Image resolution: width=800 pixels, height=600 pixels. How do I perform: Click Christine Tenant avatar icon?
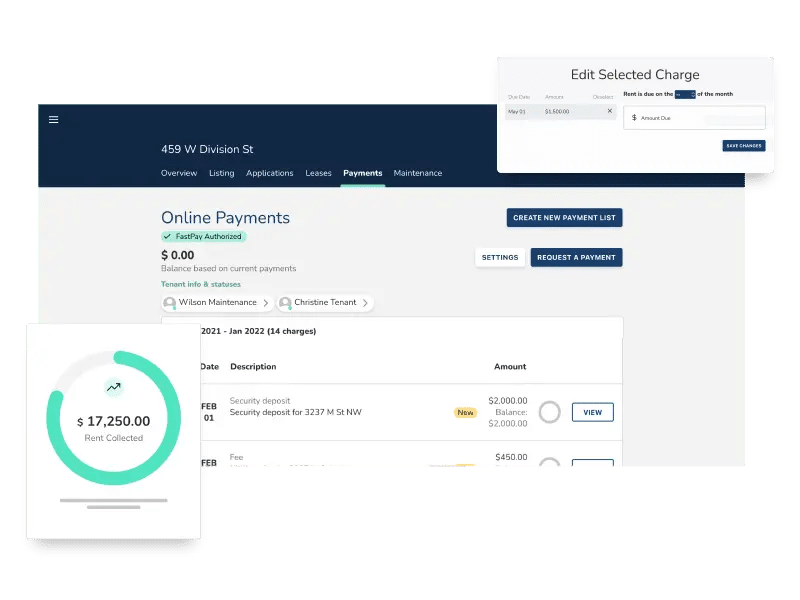pos(287,303)
